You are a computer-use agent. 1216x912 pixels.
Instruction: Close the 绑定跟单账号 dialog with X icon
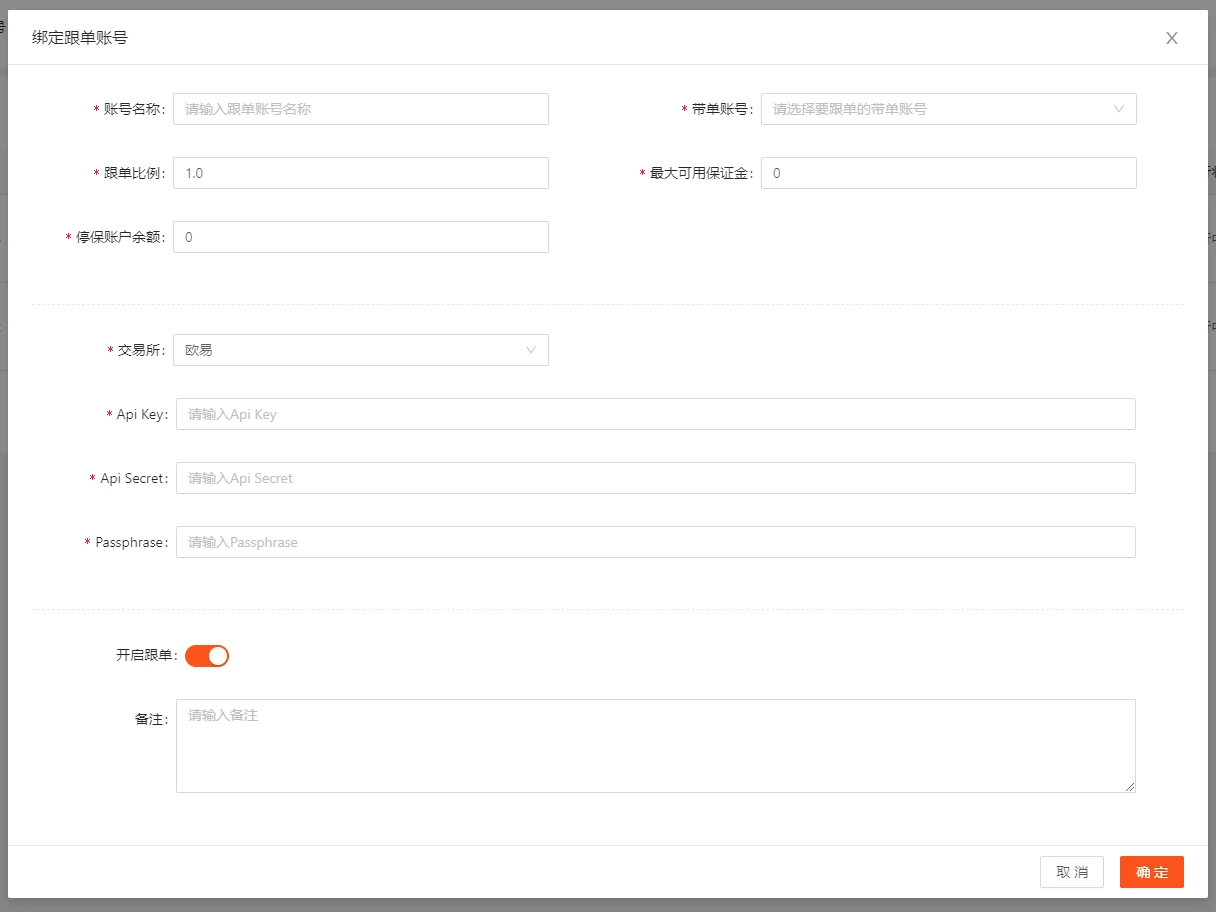pos(1172,38)
